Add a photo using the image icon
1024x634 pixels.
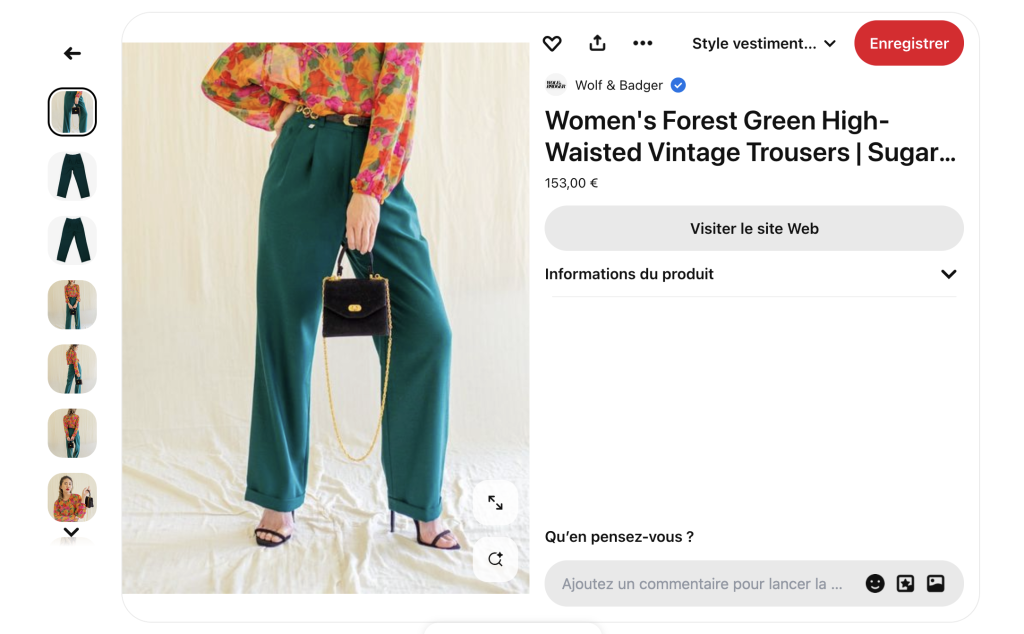tap(936, 584)
